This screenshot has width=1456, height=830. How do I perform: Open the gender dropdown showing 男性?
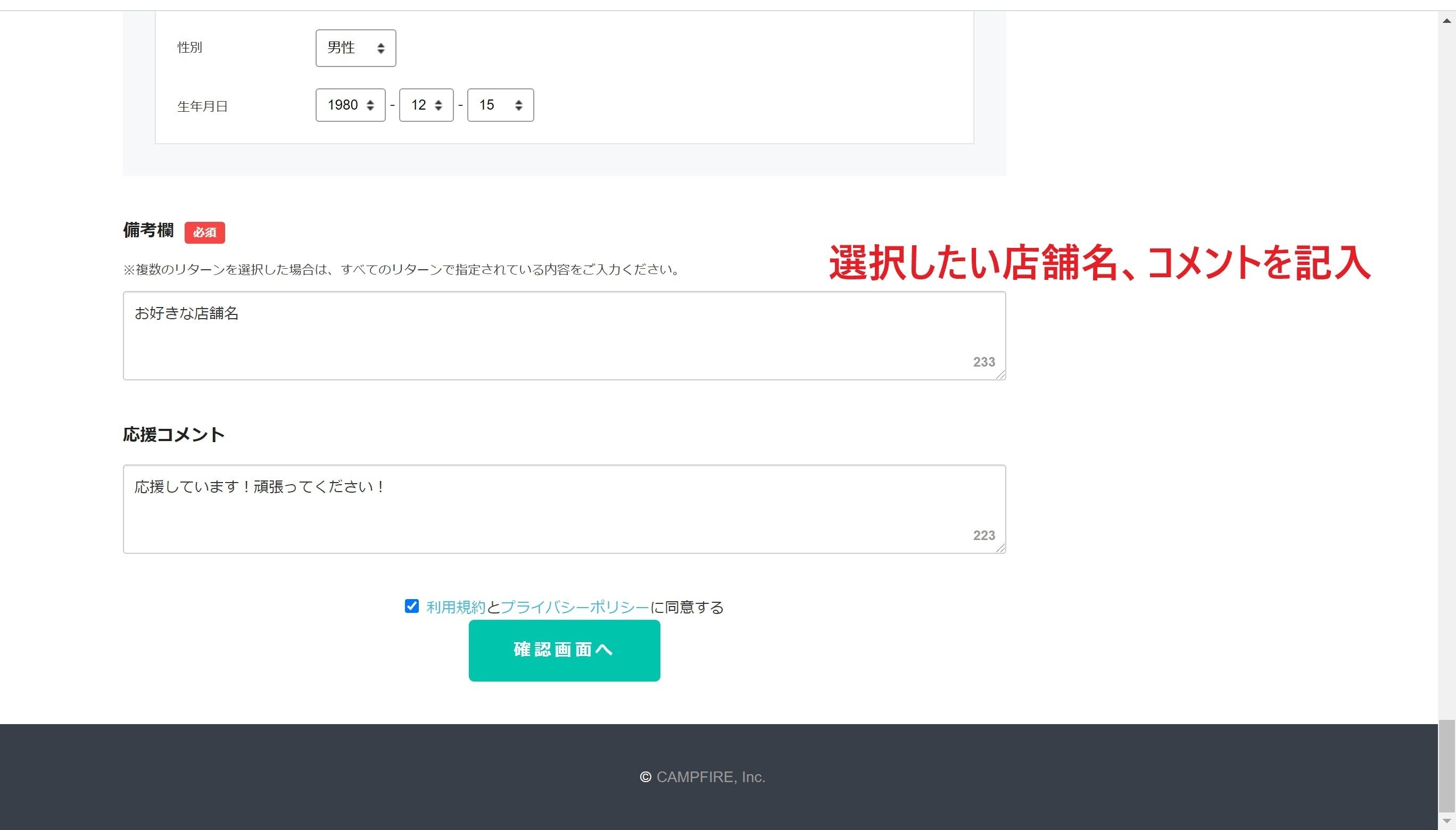[x=355, y=48]
